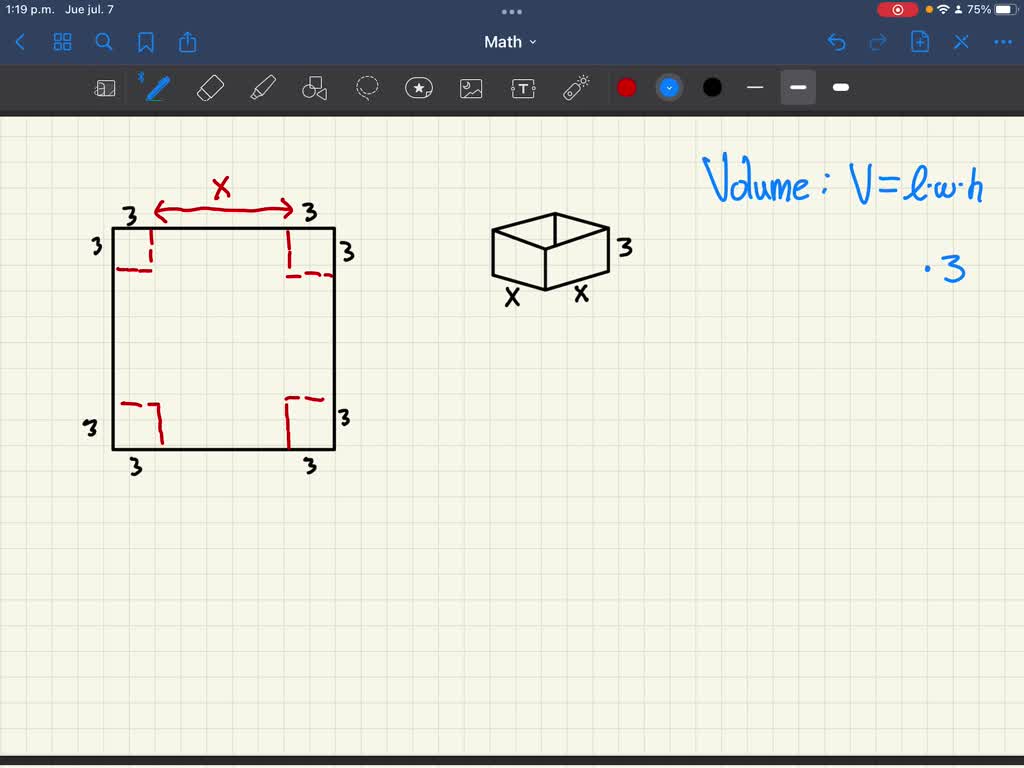Activate the Lasso selection tool
1024x768 pixels.
[367, 88]
